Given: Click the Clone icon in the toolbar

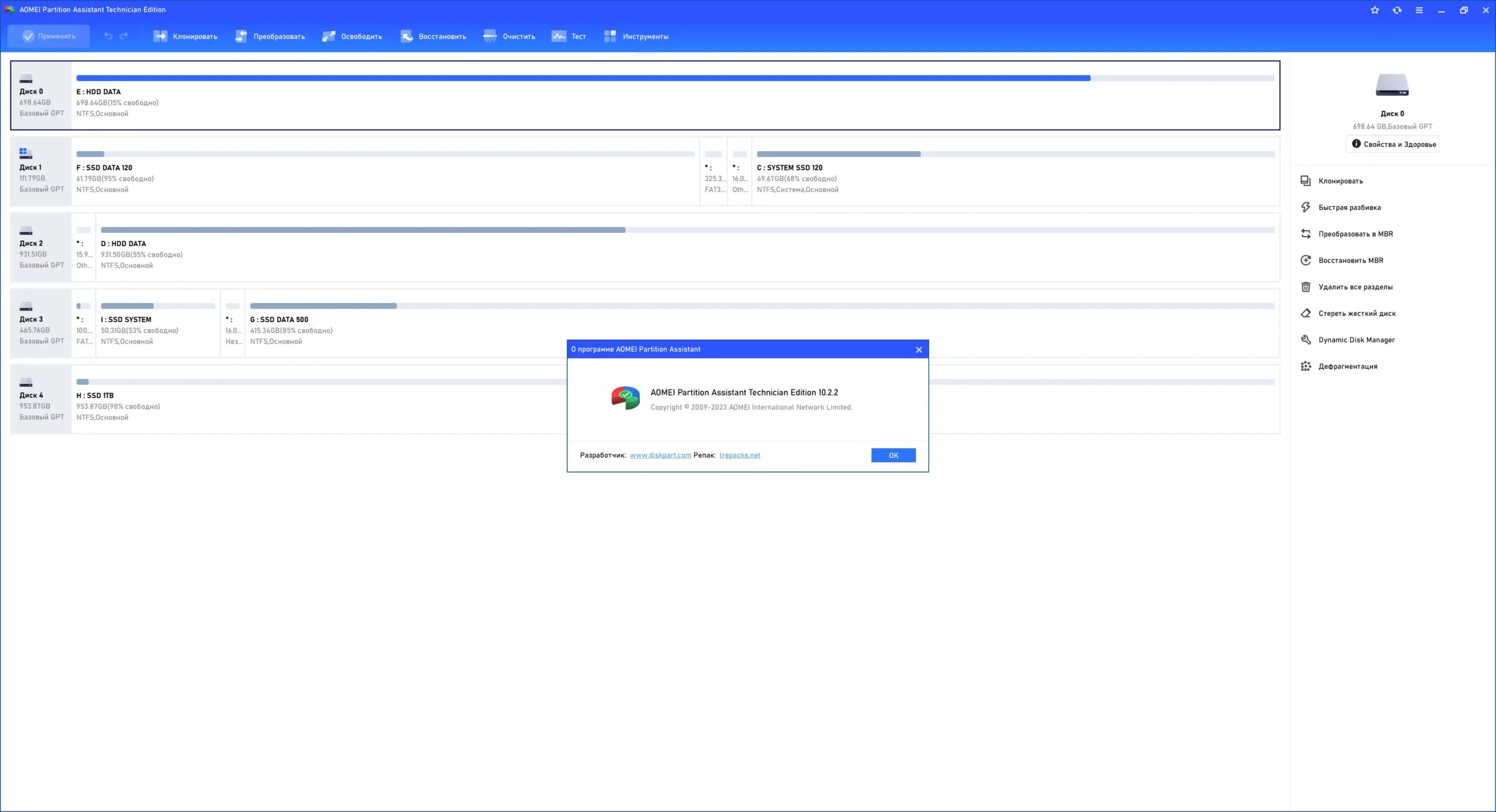Looking at the screenshot, I should tap(160, 36).
